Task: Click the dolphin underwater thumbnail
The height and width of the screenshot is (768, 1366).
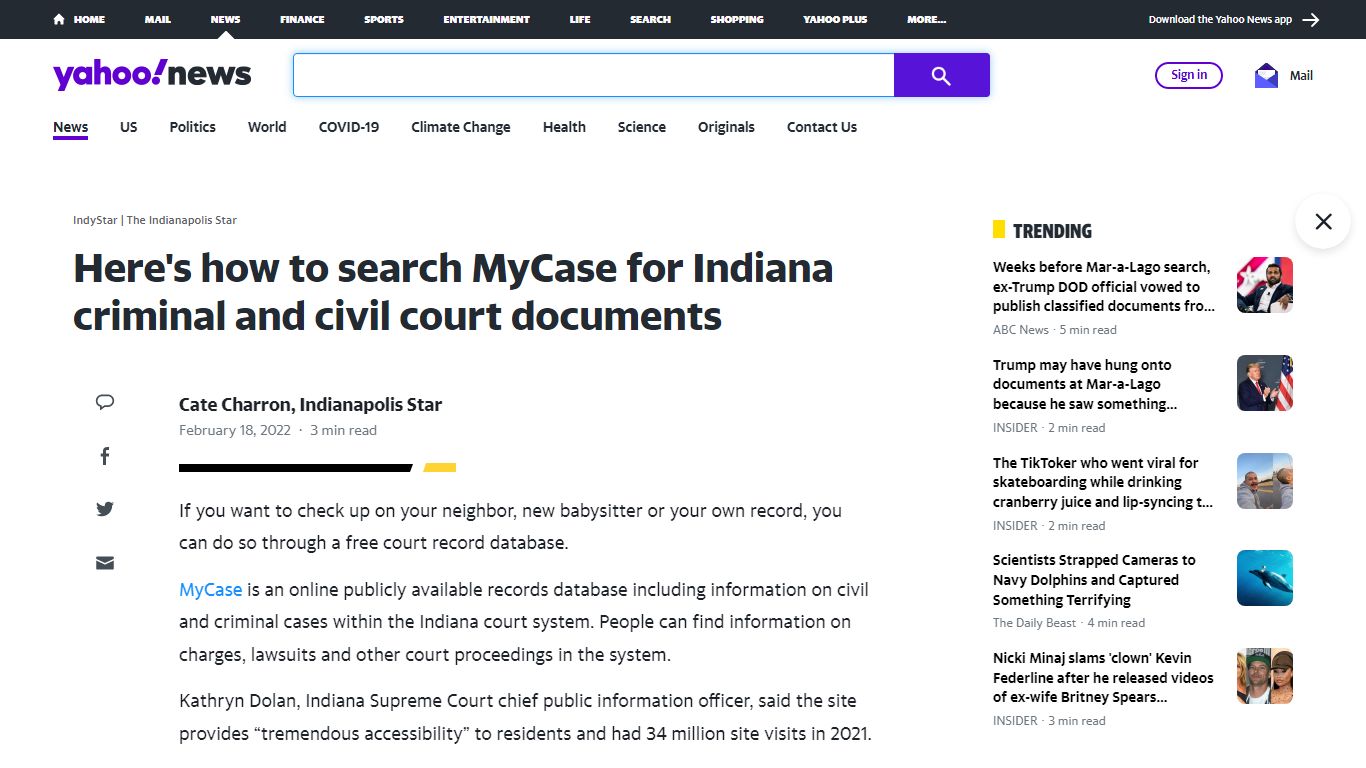Action: tap(1265, 578)
